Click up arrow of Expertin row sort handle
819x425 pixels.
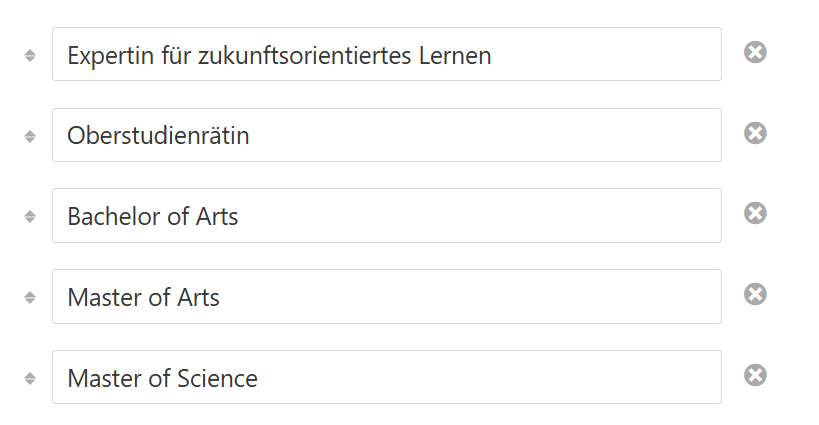point(30,52)
